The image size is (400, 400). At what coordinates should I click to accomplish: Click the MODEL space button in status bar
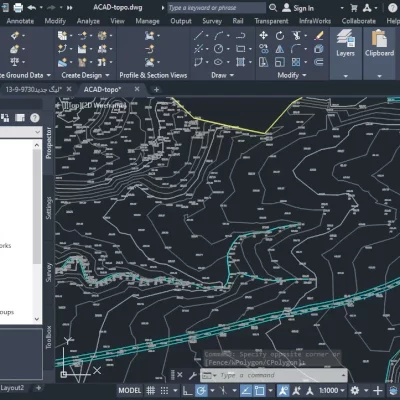[130, 390]
